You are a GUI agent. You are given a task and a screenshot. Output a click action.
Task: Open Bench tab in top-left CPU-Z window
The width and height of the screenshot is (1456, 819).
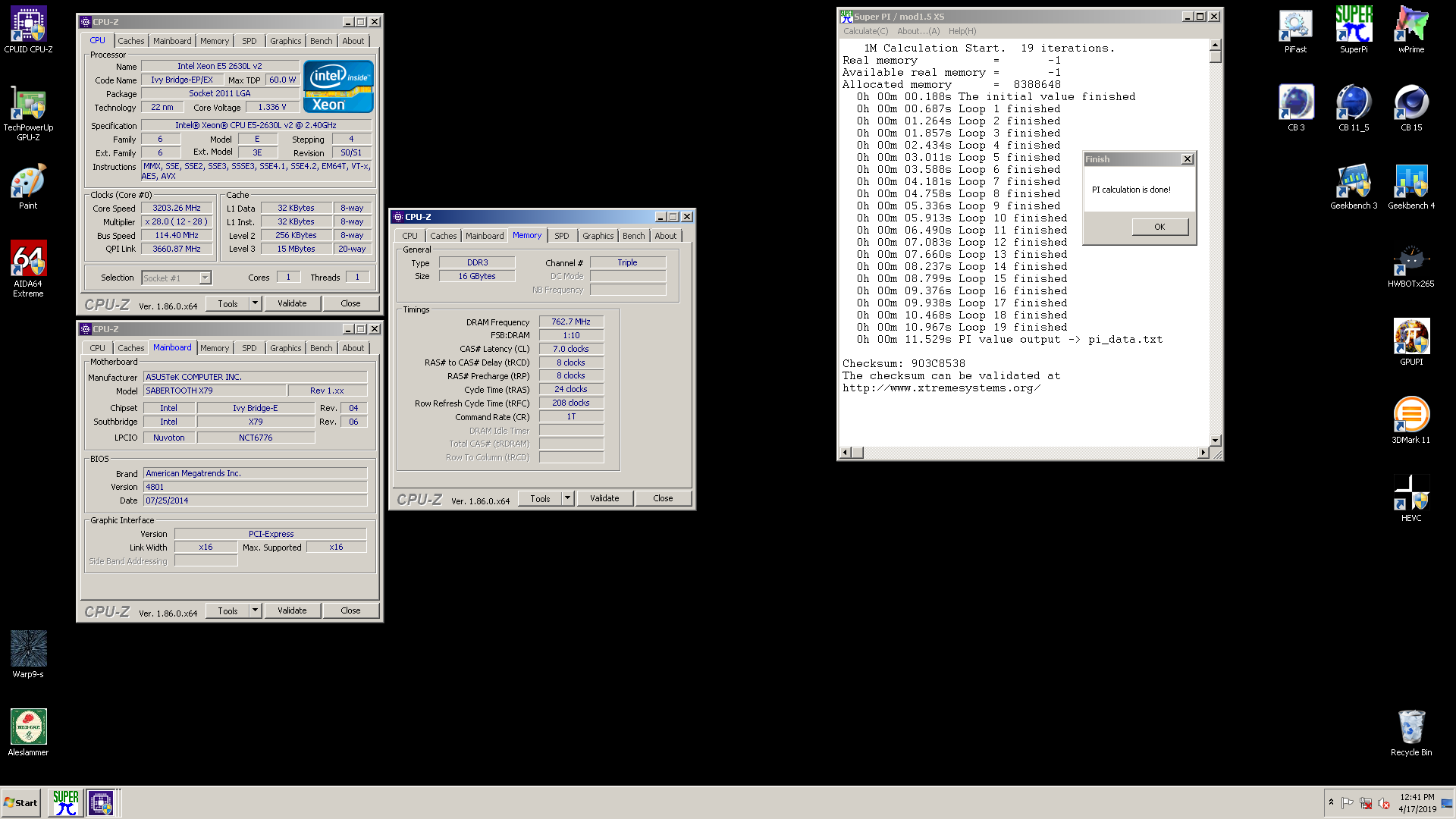pyautogui.click(x=321, y=41)
